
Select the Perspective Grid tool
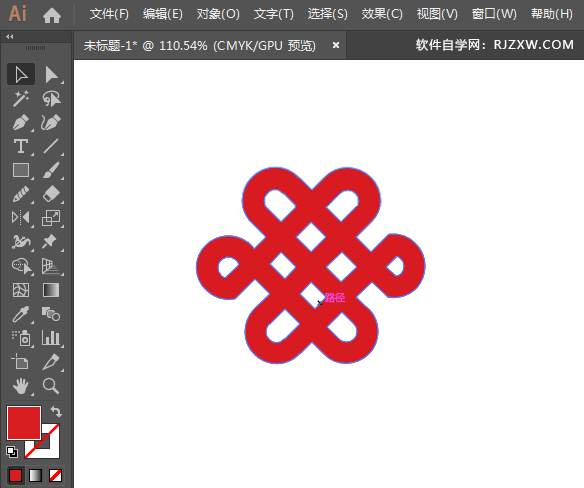51,266
